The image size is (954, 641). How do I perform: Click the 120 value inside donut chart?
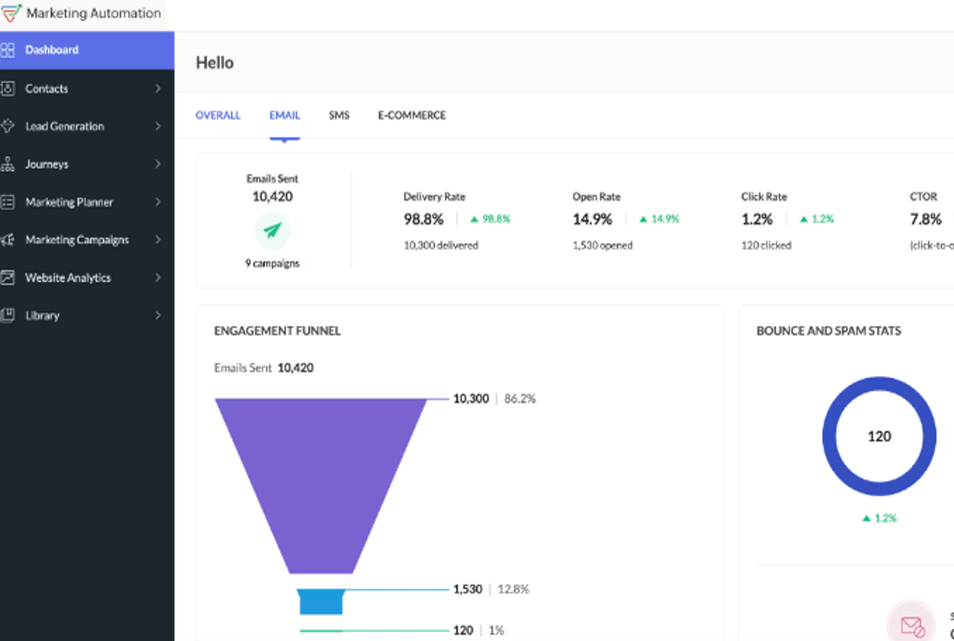pyautogui.click(x=879, y=436)
